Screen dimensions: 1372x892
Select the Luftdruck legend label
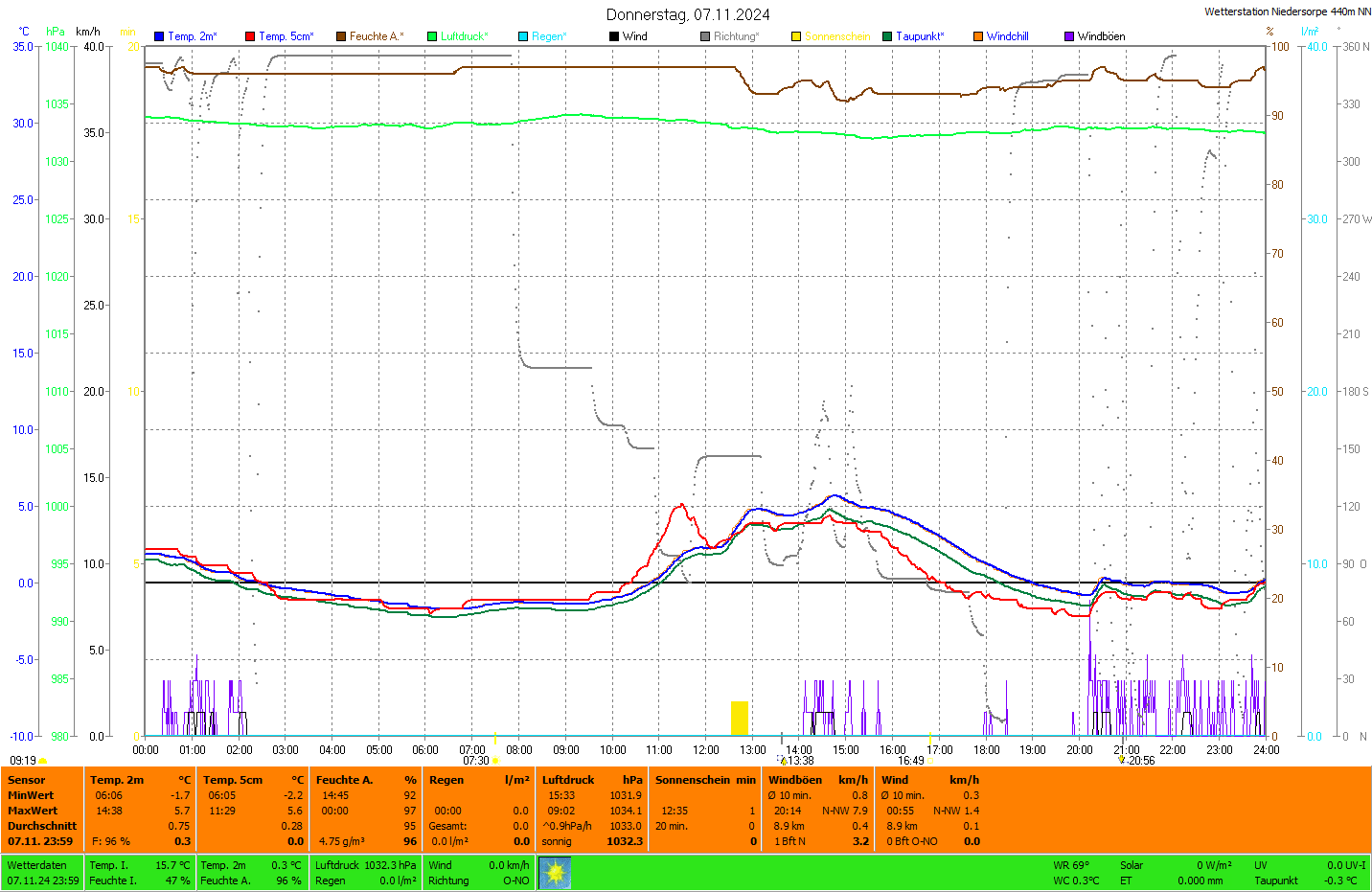464,36
